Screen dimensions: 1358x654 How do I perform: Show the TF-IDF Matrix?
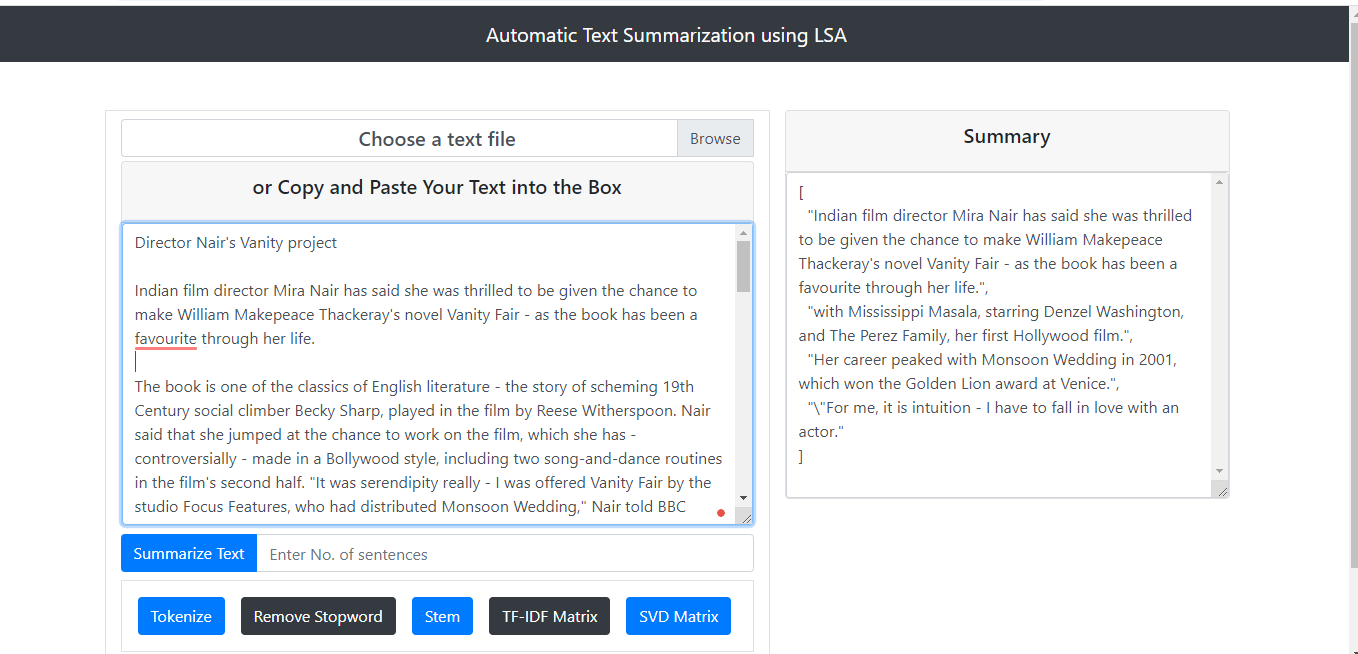(549, 617)
